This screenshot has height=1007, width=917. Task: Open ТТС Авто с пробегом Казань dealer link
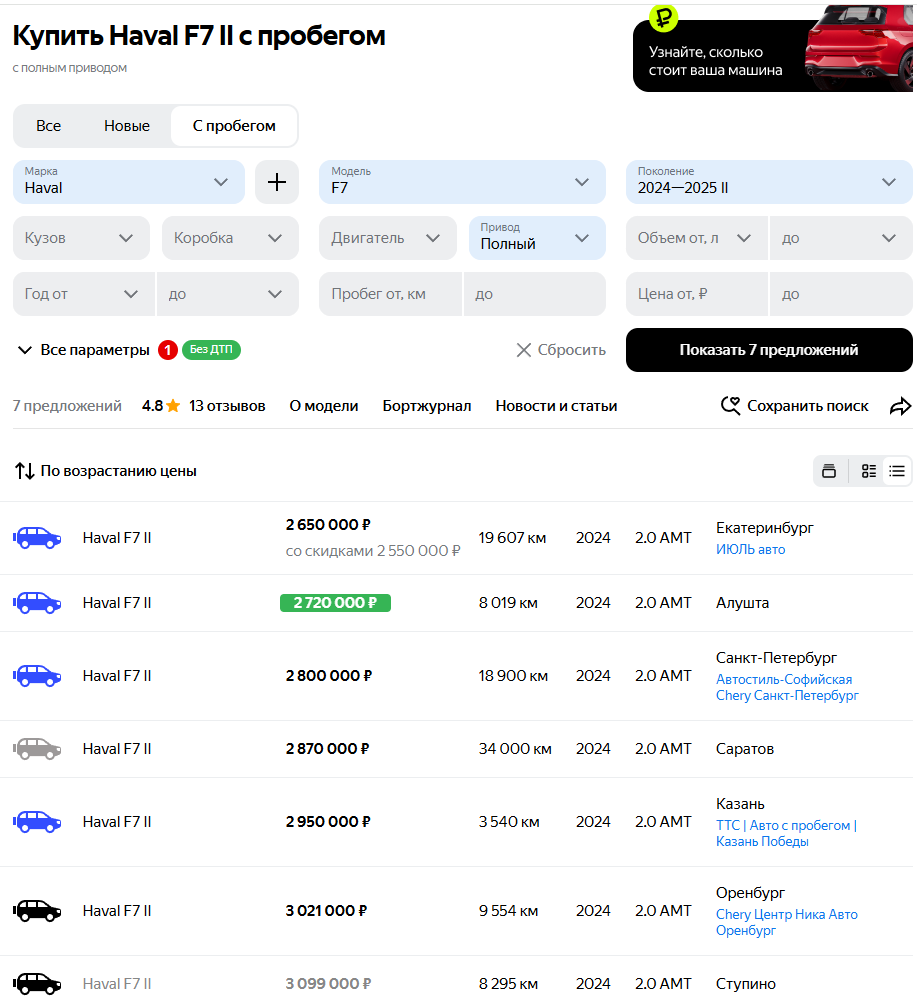[x=787, y=834]
